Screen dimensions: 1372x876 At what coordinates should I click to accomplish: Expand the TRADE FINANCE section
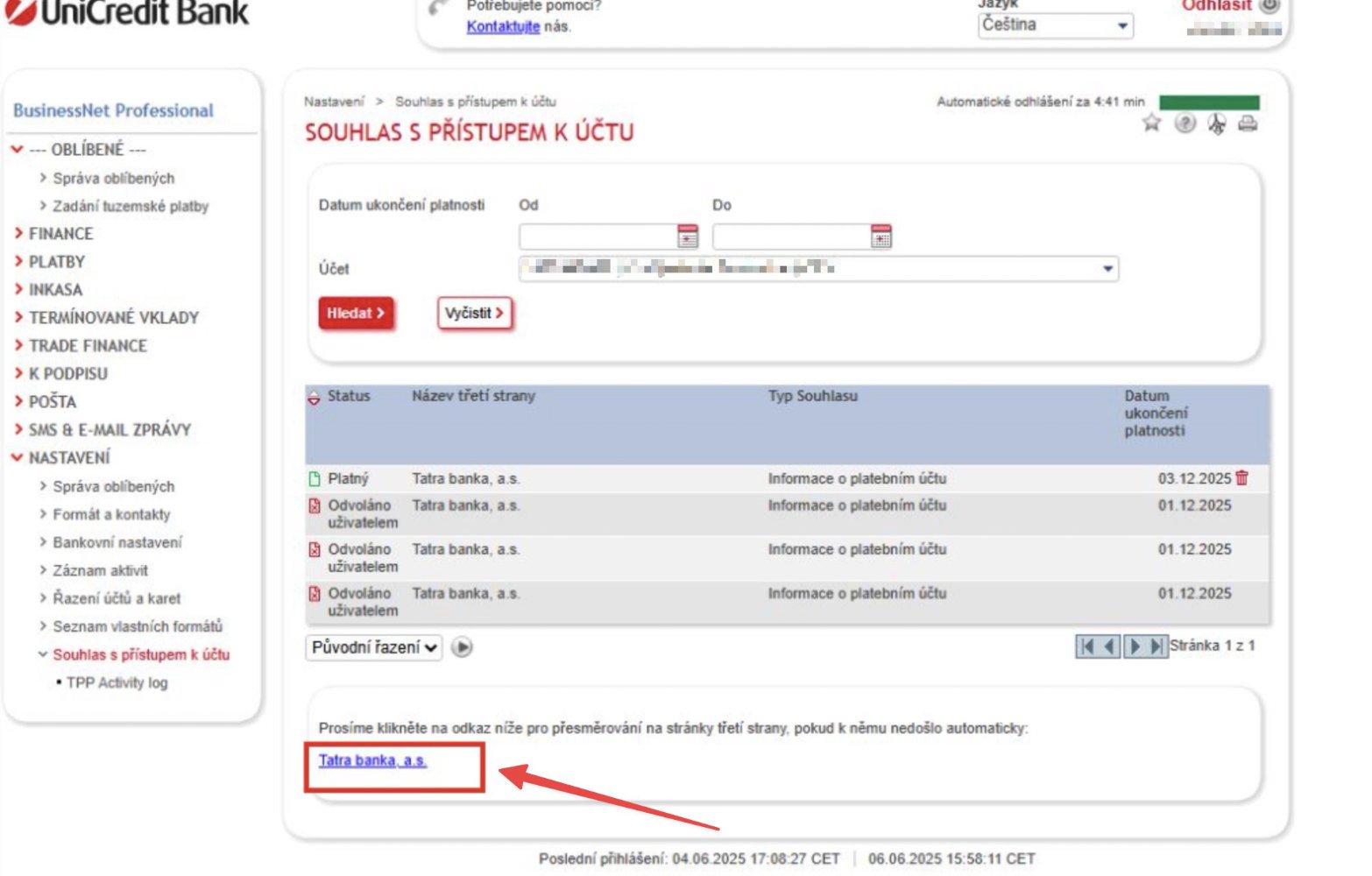[80, 345]
